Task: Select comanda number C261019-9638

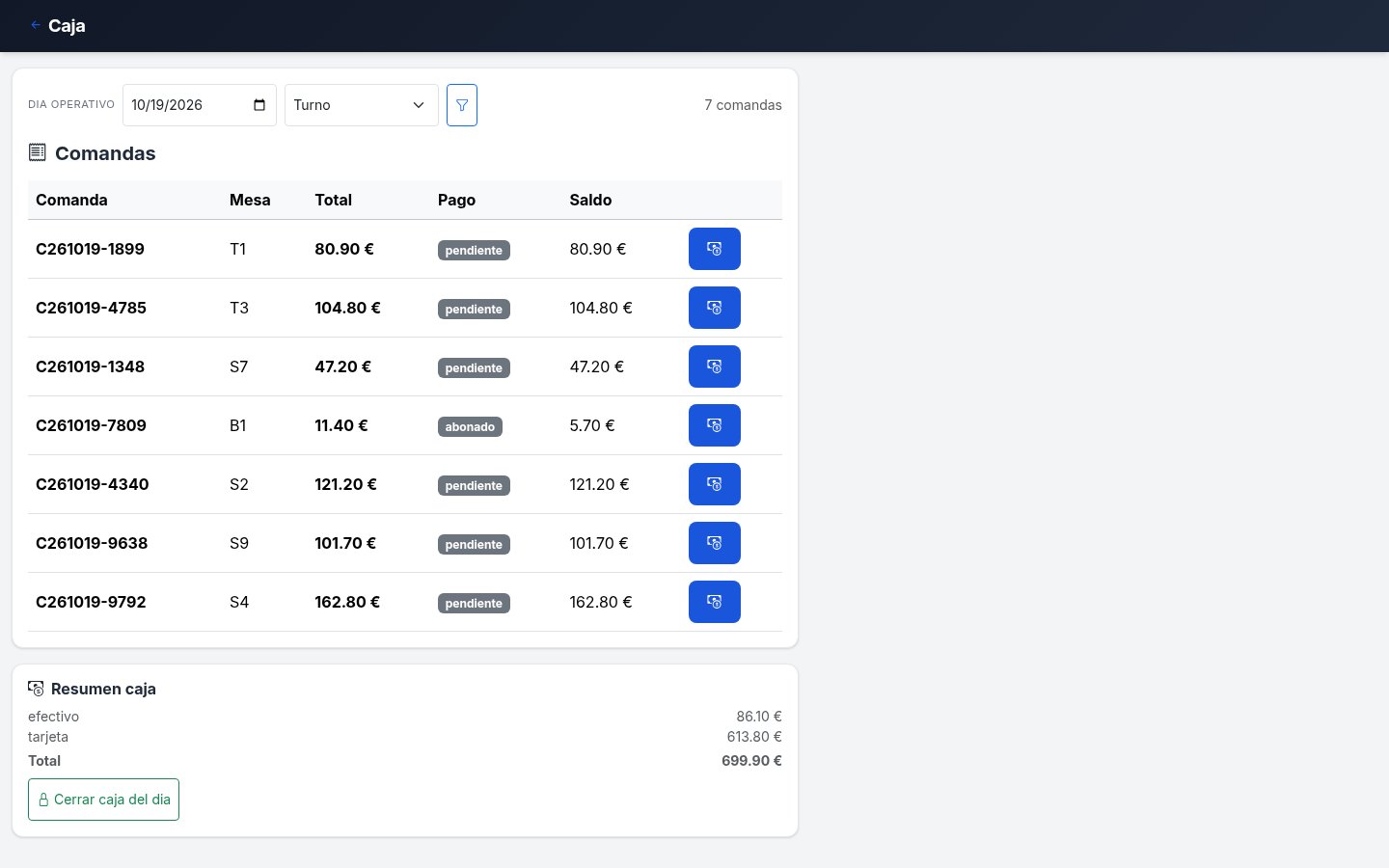Action: tap(92, 543)
